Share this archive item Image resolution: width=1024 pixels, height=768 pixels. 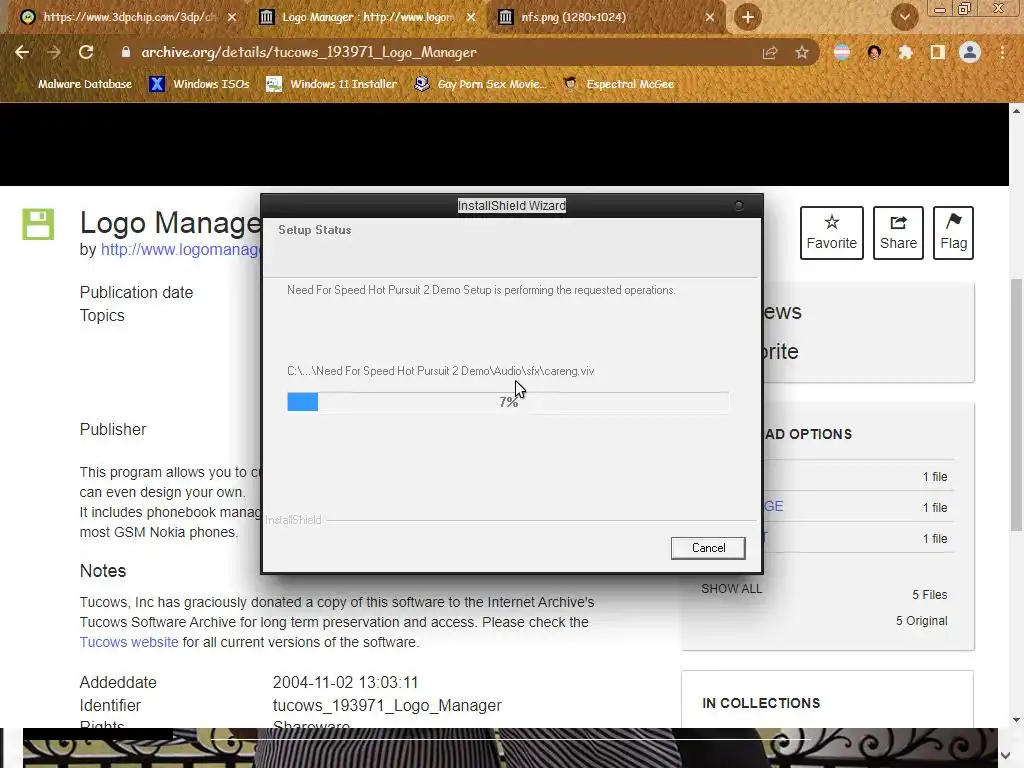(898, 233)
